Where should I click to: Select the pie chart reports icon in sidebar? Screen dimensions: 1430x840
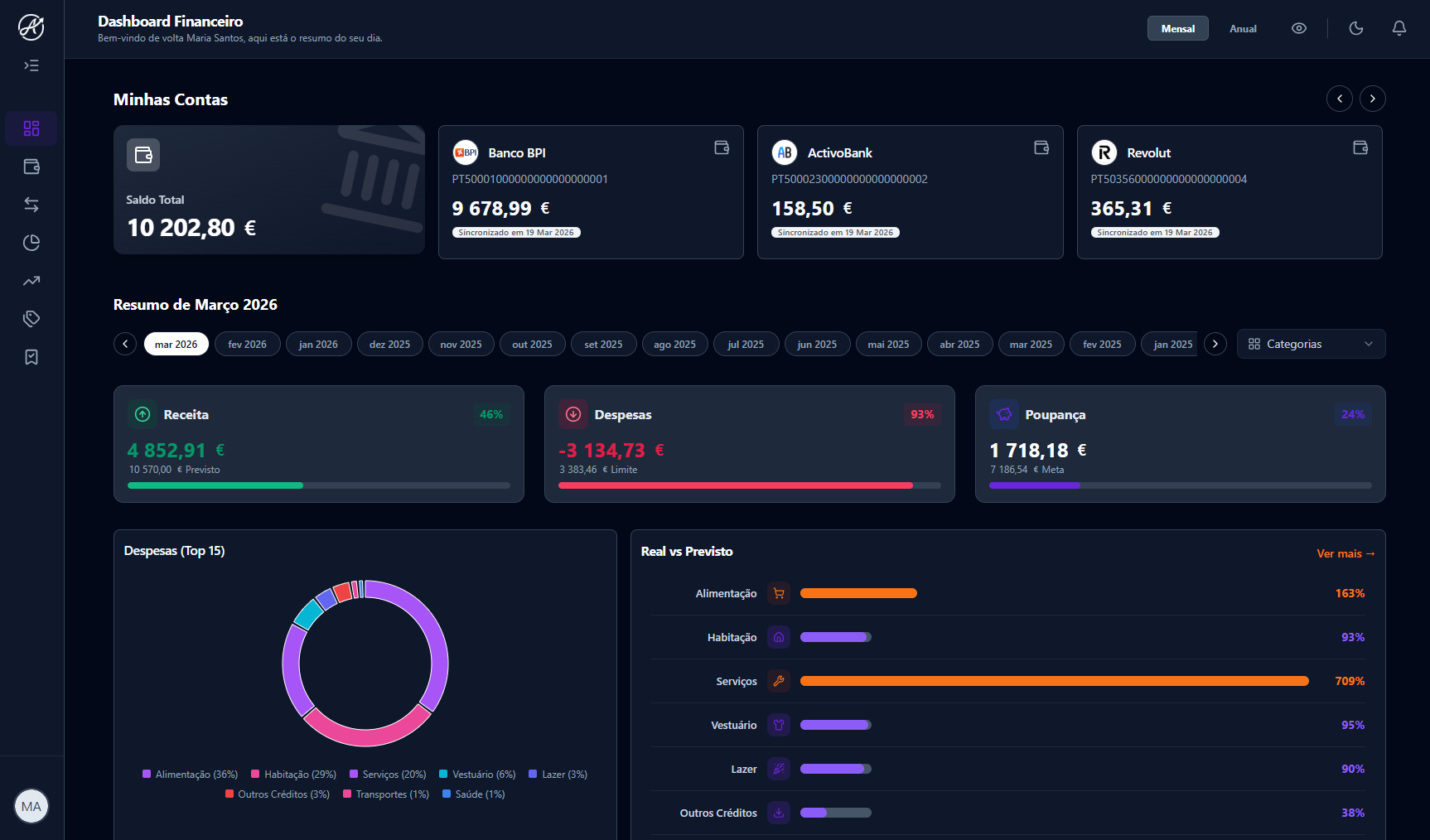31,243
